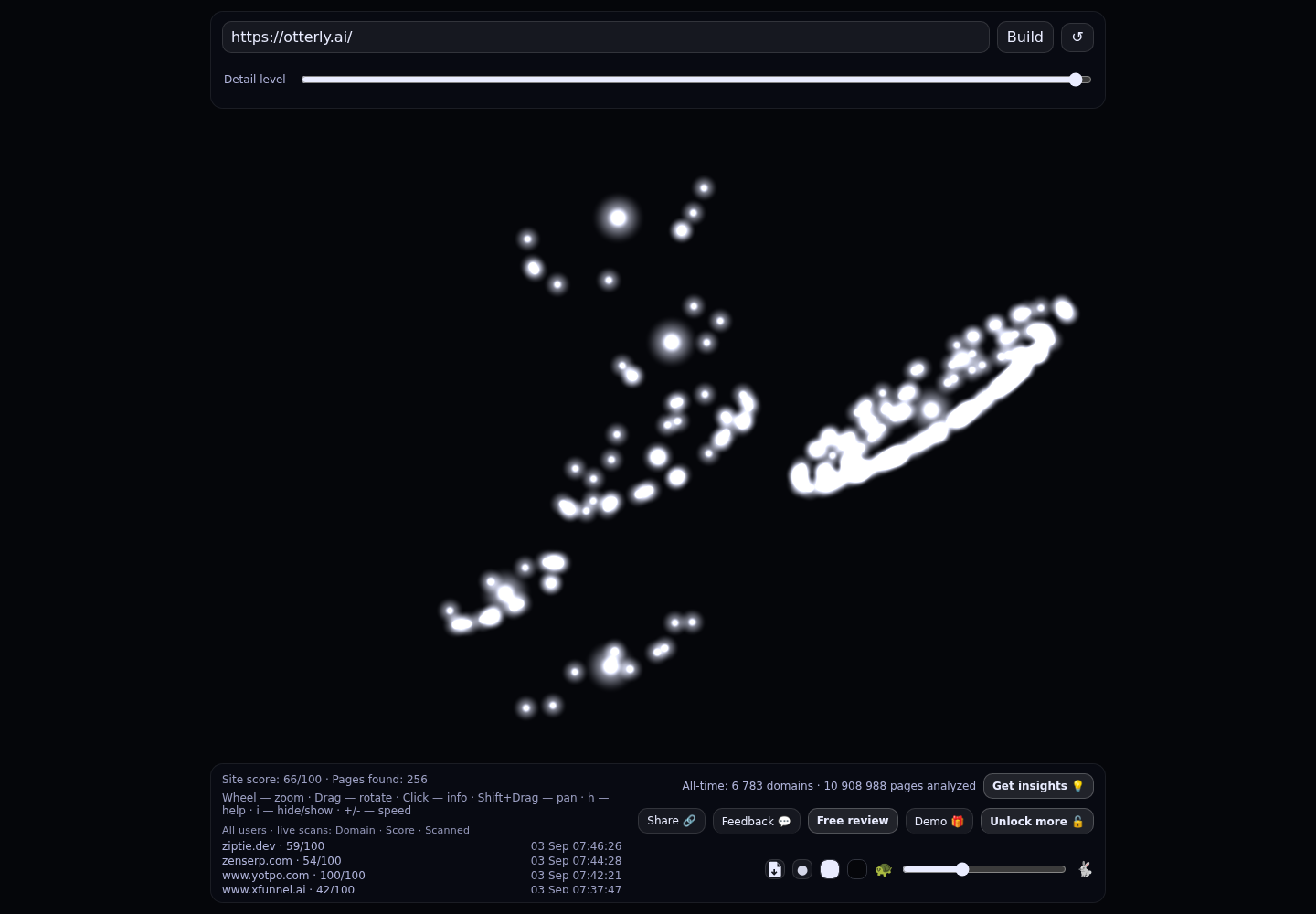The height and width of the screenshot is (914, 1316).
Task: Select the zenserp.com scan row
Action: pyautogui.click(x=421, y=861)
